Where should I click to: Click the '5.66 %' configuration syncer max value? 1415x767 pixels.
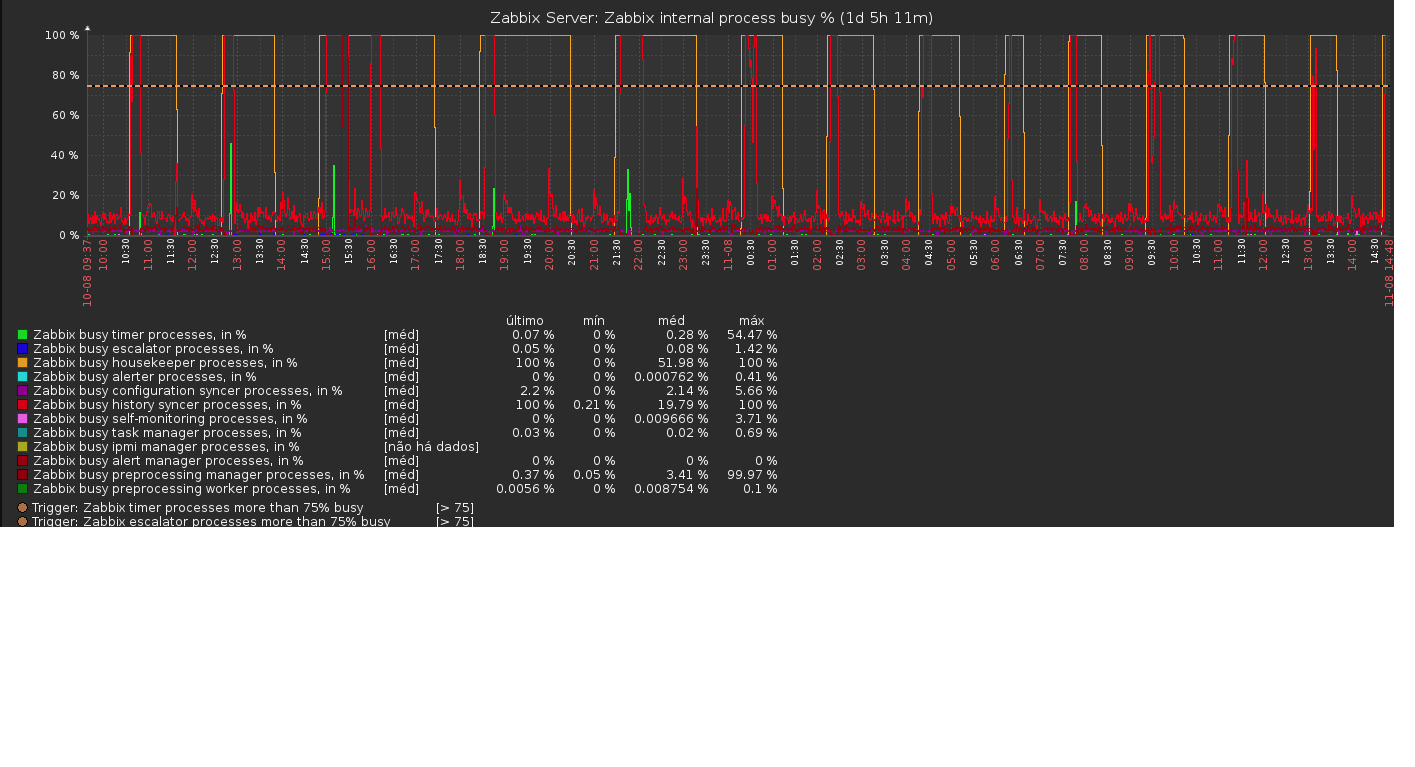coord(756,391)
